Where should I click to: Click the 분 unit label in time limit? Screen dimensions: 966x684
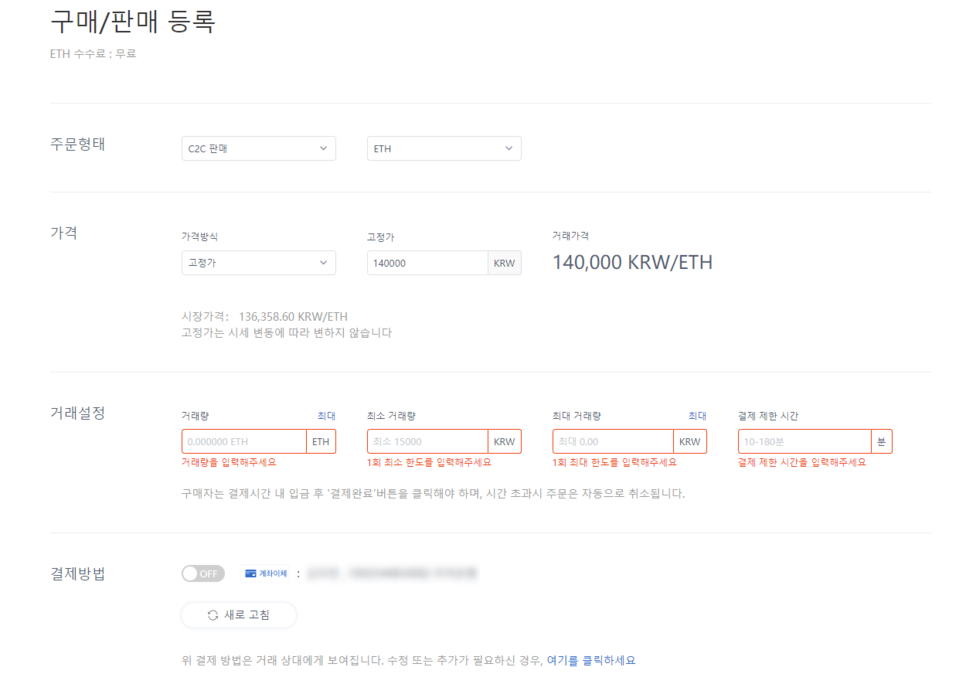coord(882,441)
